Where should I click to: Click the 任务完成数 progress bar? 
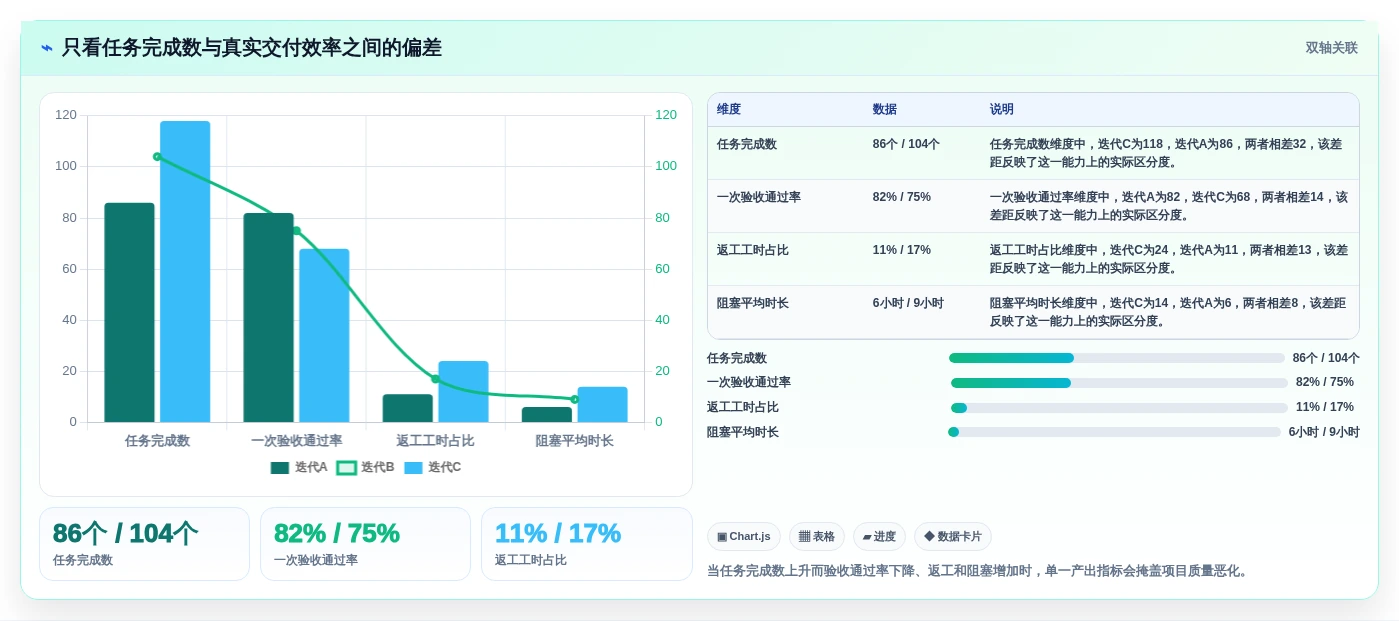(x=1117, y=358)
